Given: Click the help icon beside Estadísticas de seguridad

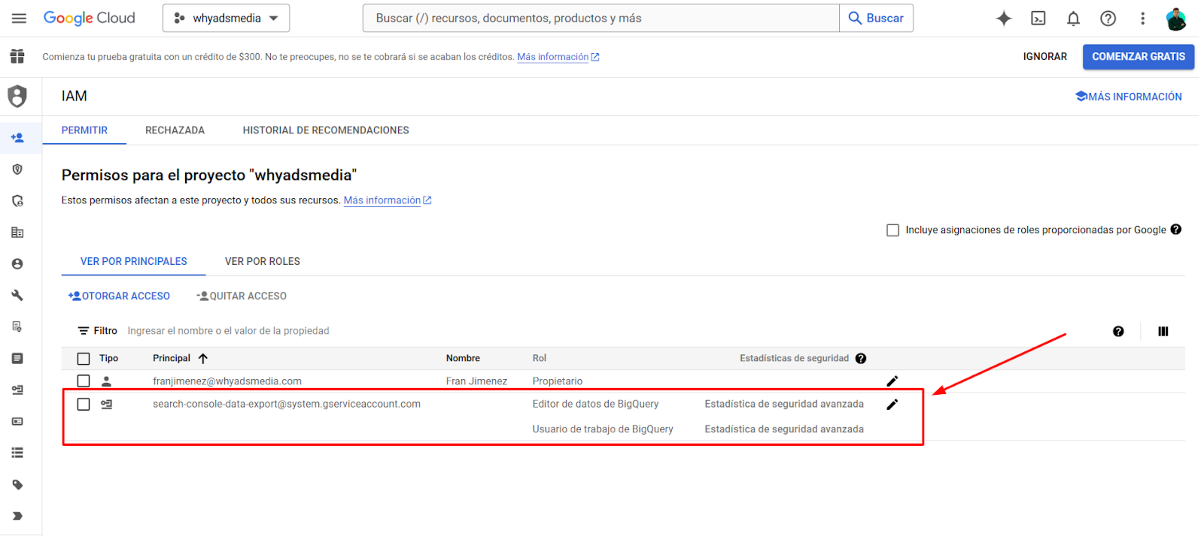Looking at the screenshot, I should (861, 358).
